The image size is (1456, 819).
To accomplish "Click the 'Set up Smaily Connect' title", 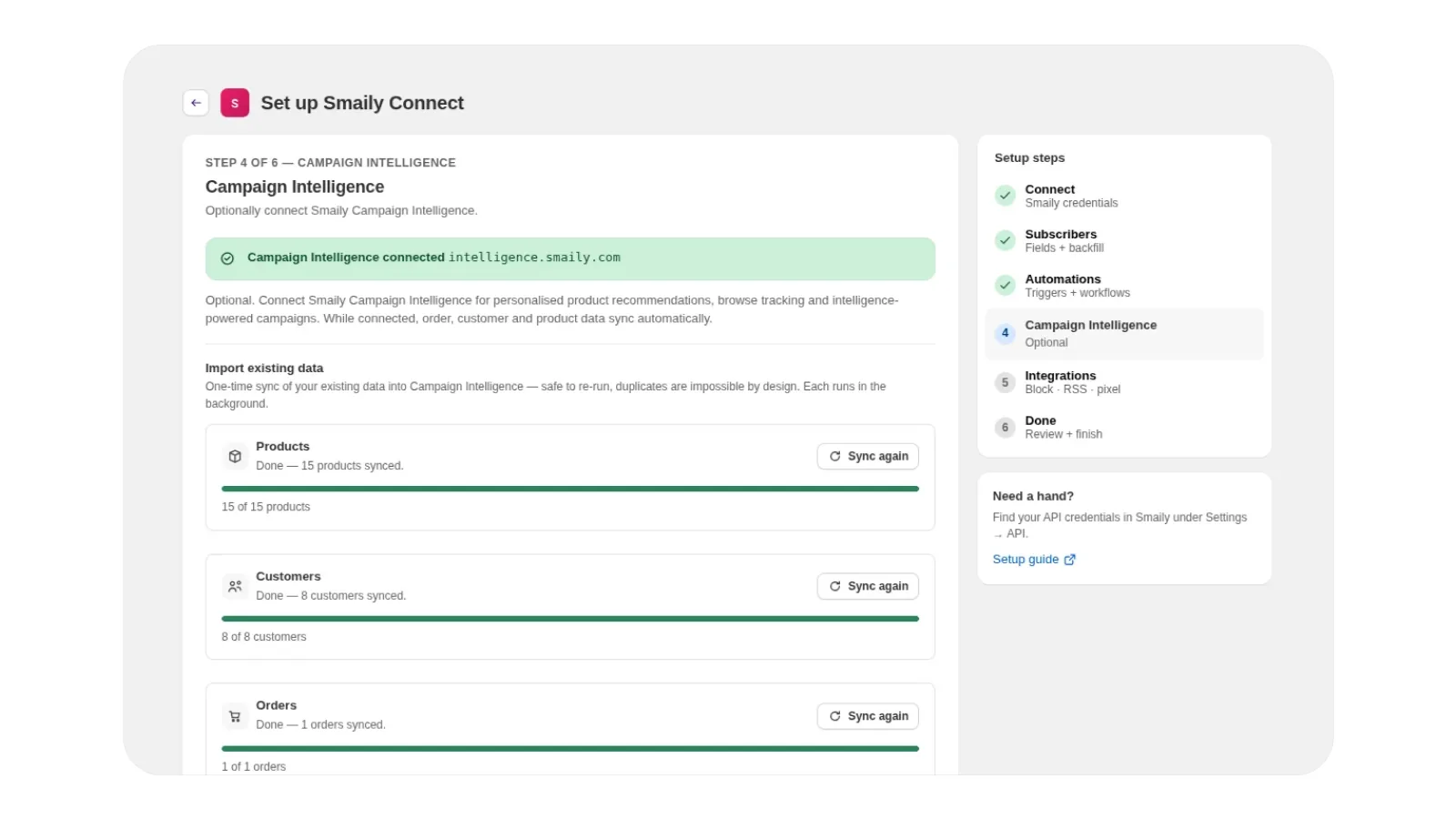I will pos(362,103).
